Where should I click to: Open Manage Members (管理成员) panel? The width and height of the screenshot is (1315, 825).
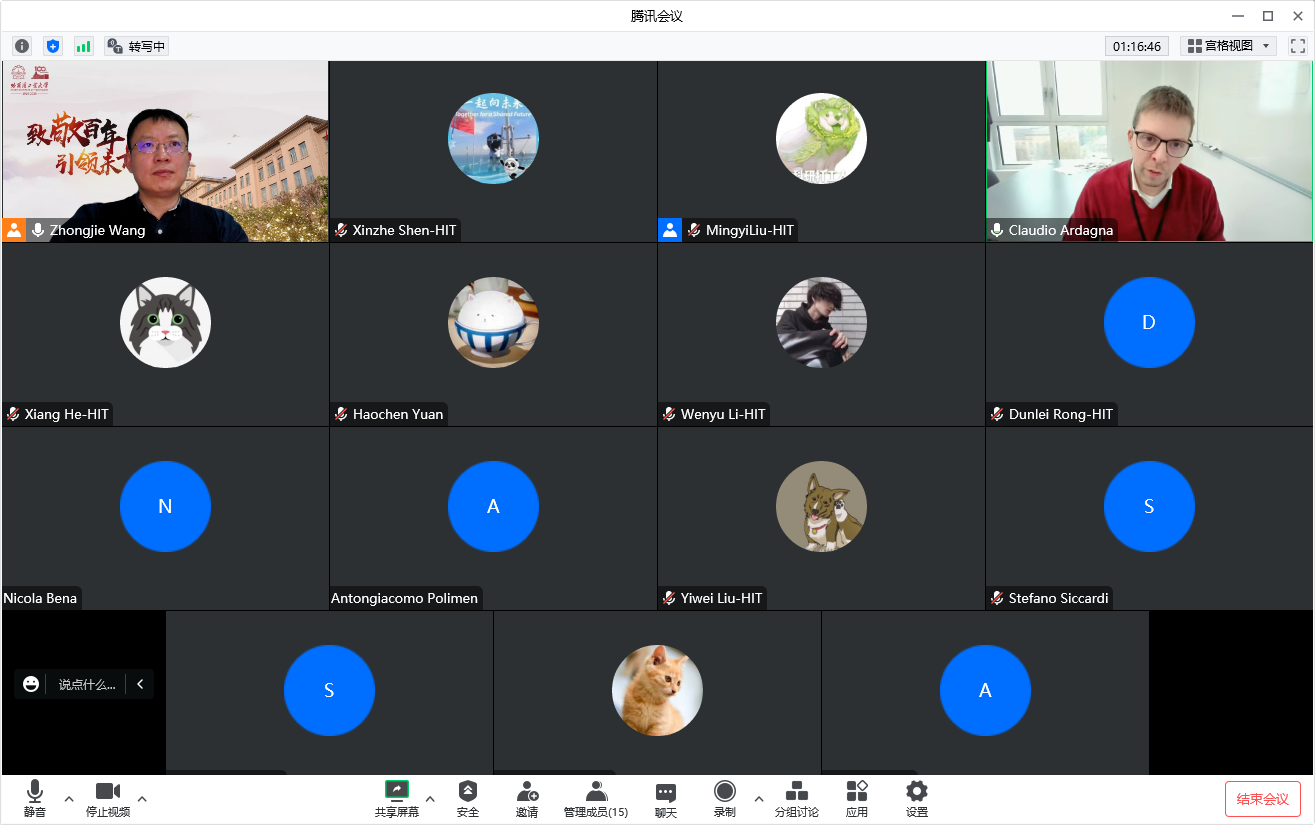click(x=596, y=798)
